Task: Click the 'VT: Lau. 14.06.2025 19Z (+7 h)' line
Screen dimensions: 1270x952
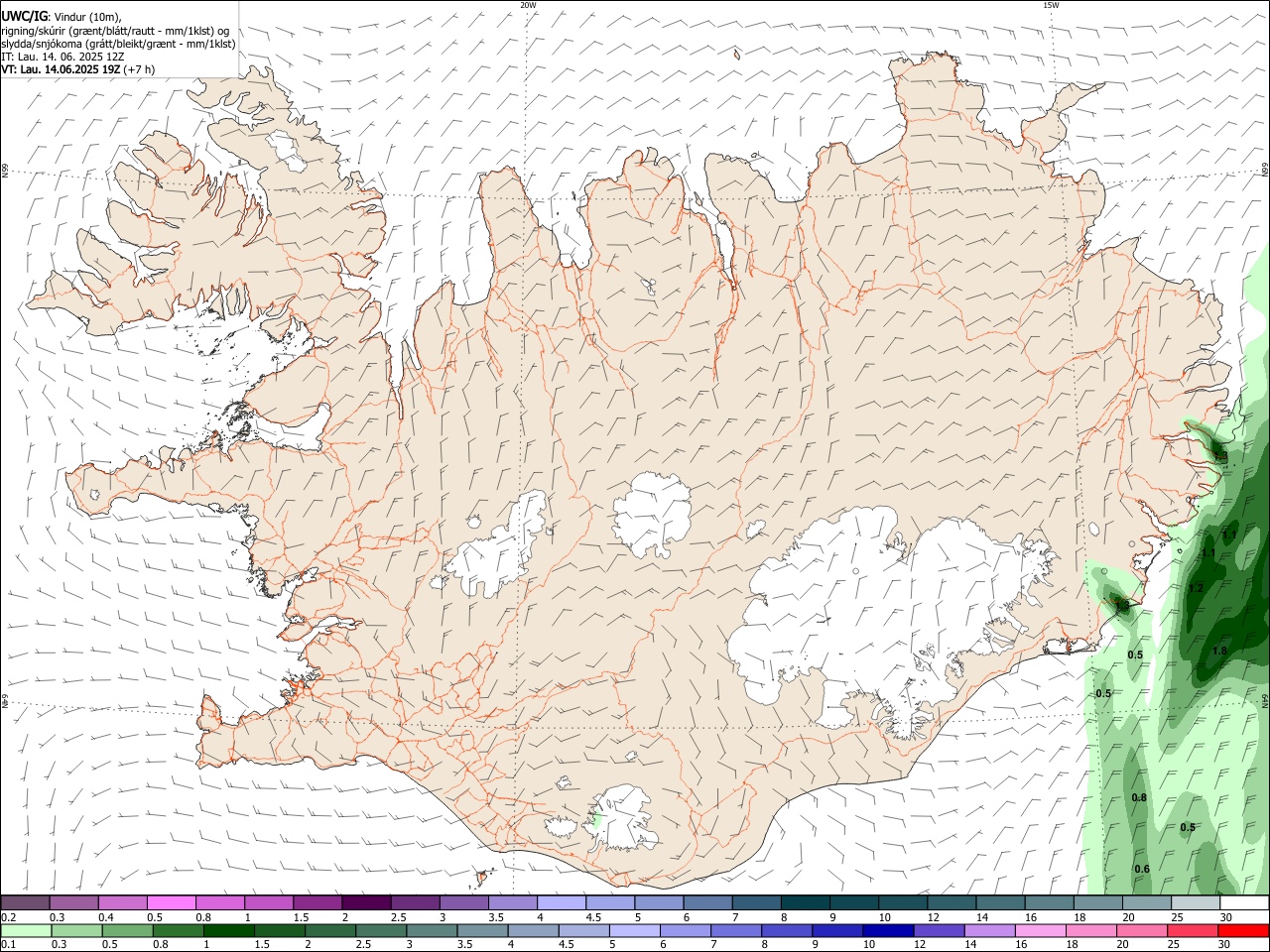Action: pyautogui.click(x=78, y=69)
